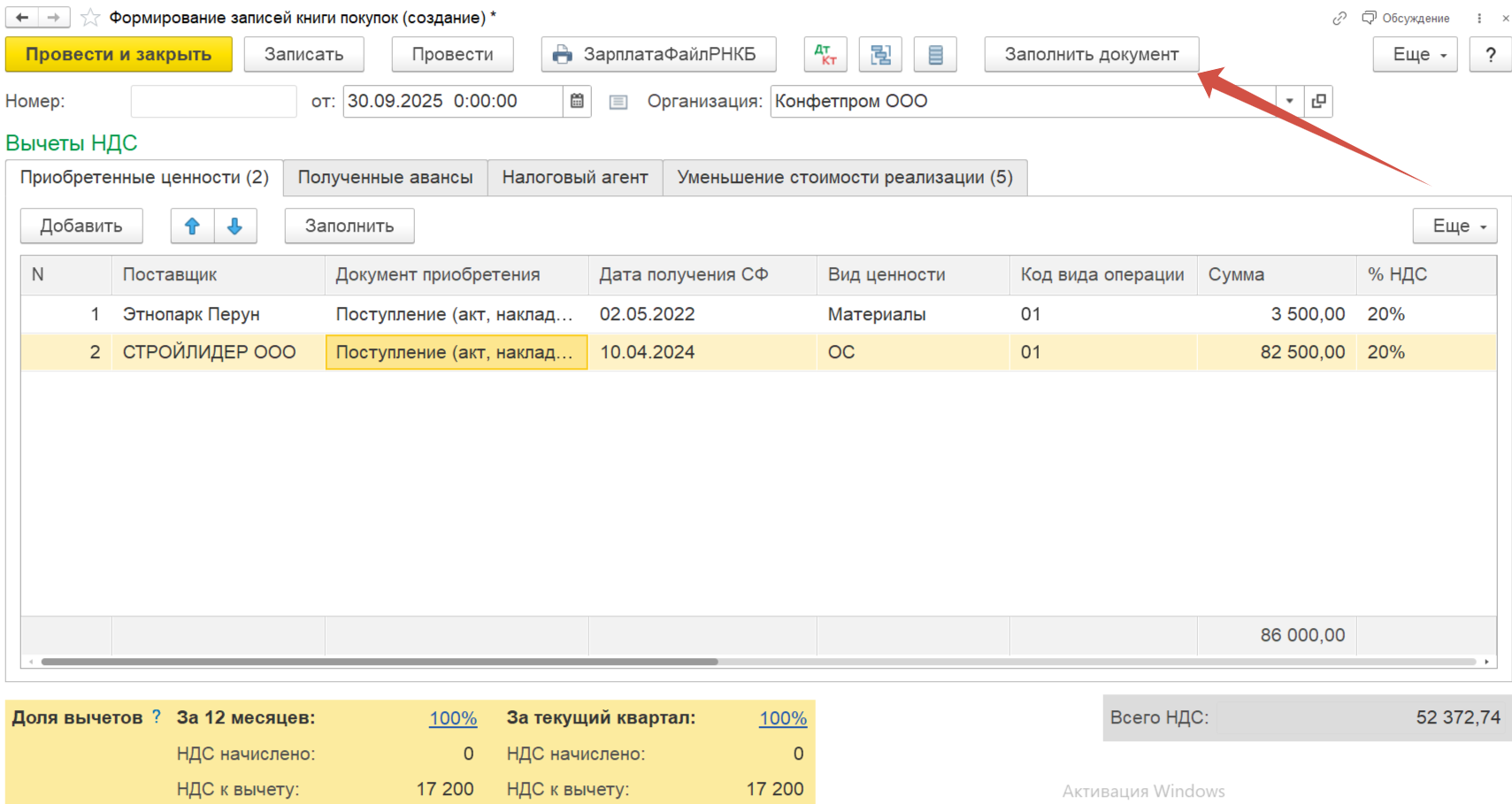Open the calendar date picker
Image resolution: width=1512 pixels, height=804 pixels.
577,102
